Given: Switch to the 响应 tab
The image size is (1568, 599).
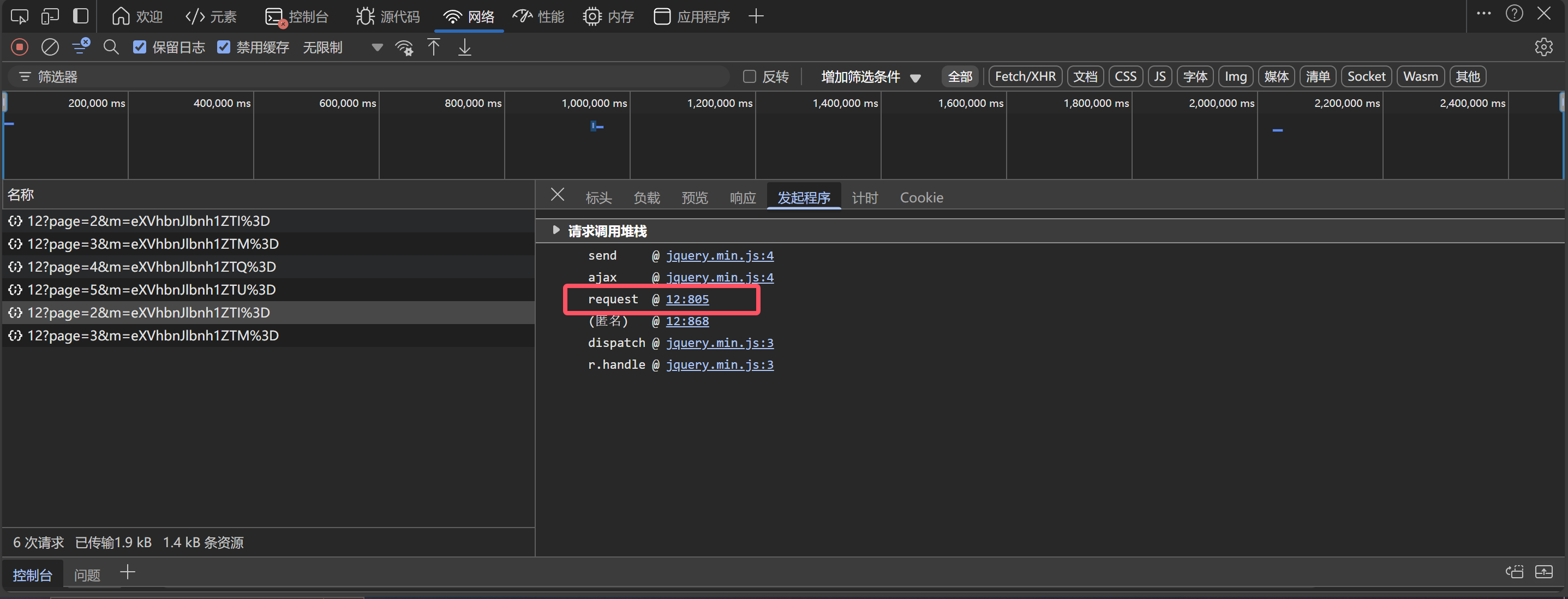Looking at the screenshot, I should (742, 197).
